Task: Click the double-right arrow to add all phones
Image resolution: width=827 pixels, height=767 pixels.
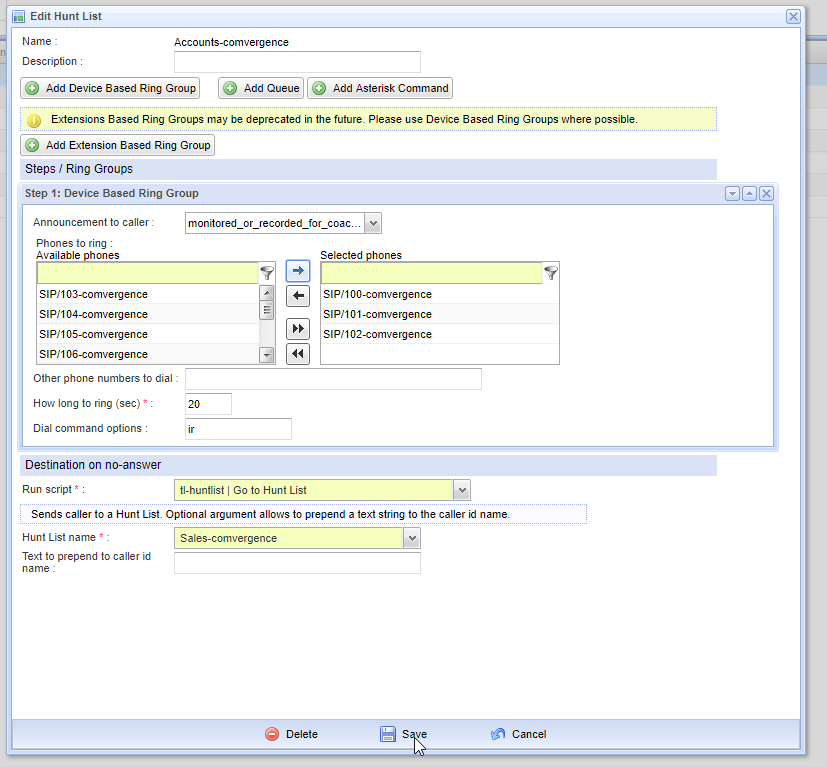Action: pyautogui.click(x=297, y=329)
